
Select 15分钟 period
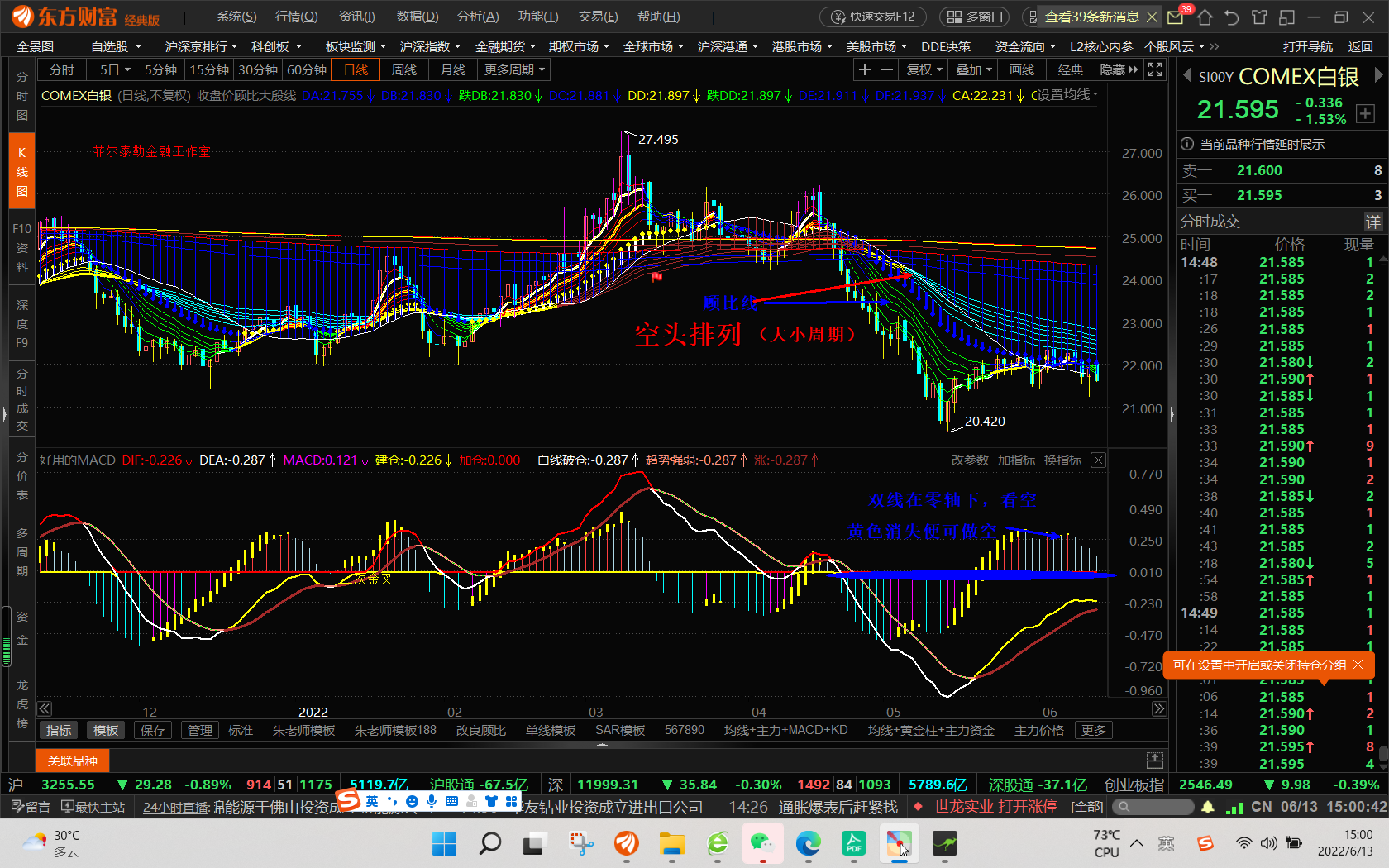[209, 70]
